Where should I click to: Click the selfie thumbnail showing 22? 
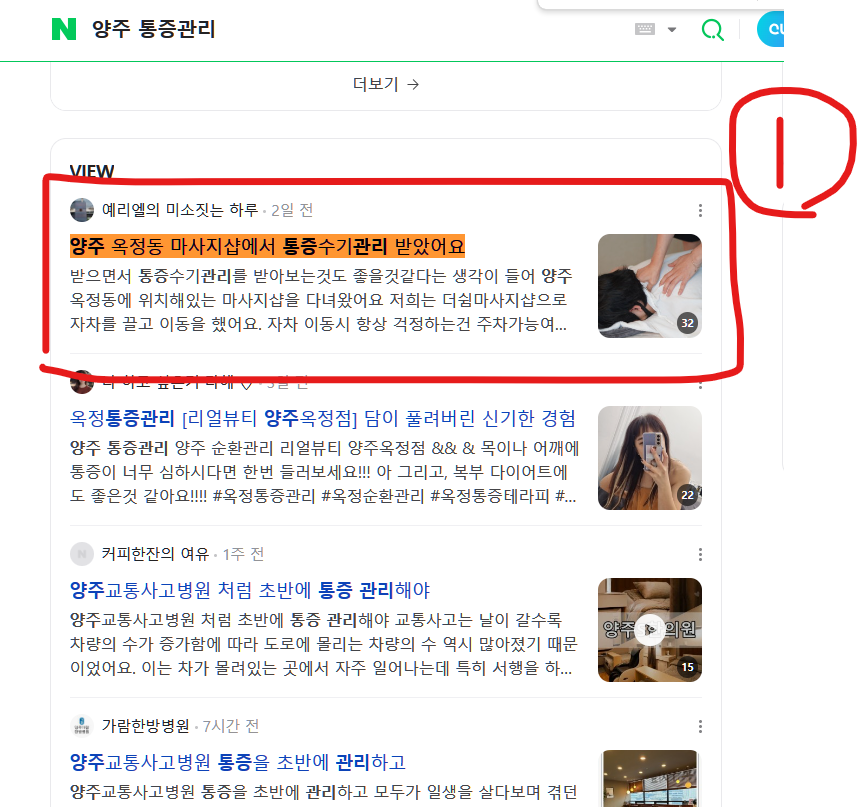[650, 458]
